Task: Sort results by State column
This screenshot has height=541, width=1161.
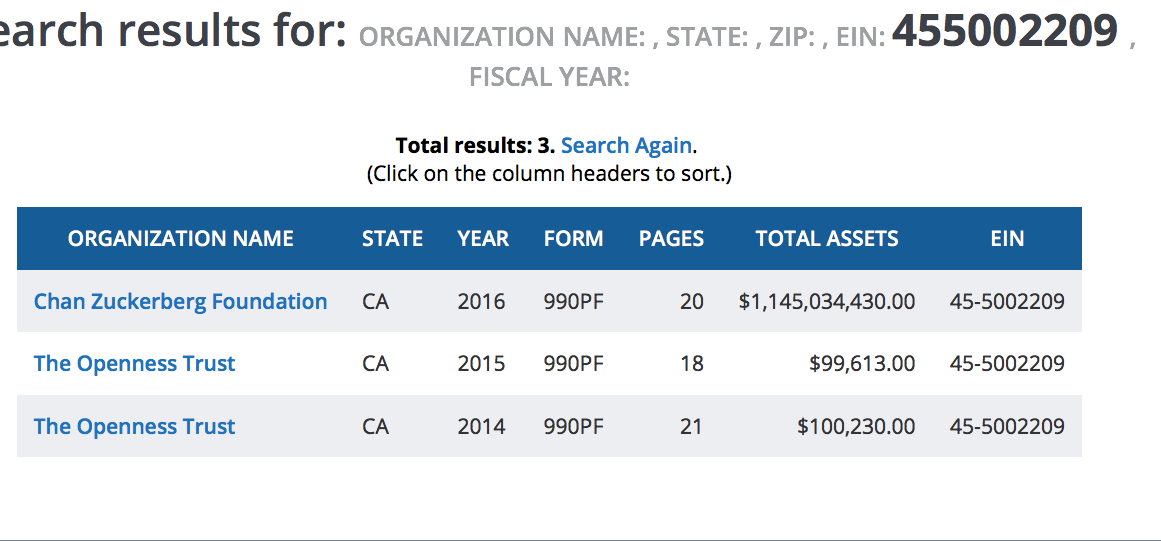Action: point(392,238)
